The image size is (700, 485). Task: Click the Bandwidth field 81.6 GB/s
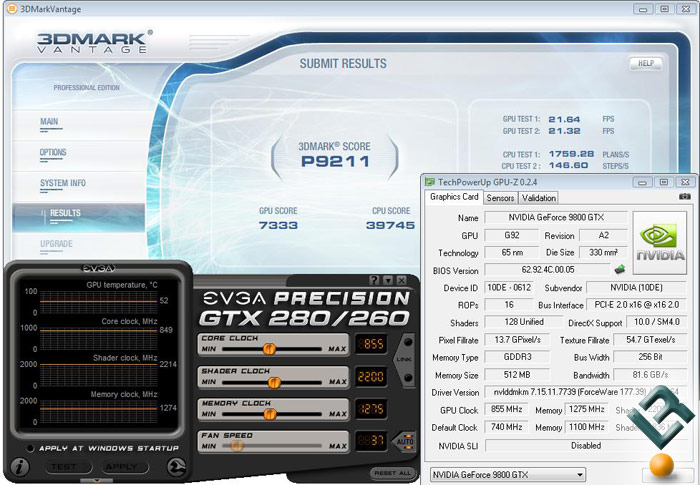pyautogui.click(x=650, y=374)
